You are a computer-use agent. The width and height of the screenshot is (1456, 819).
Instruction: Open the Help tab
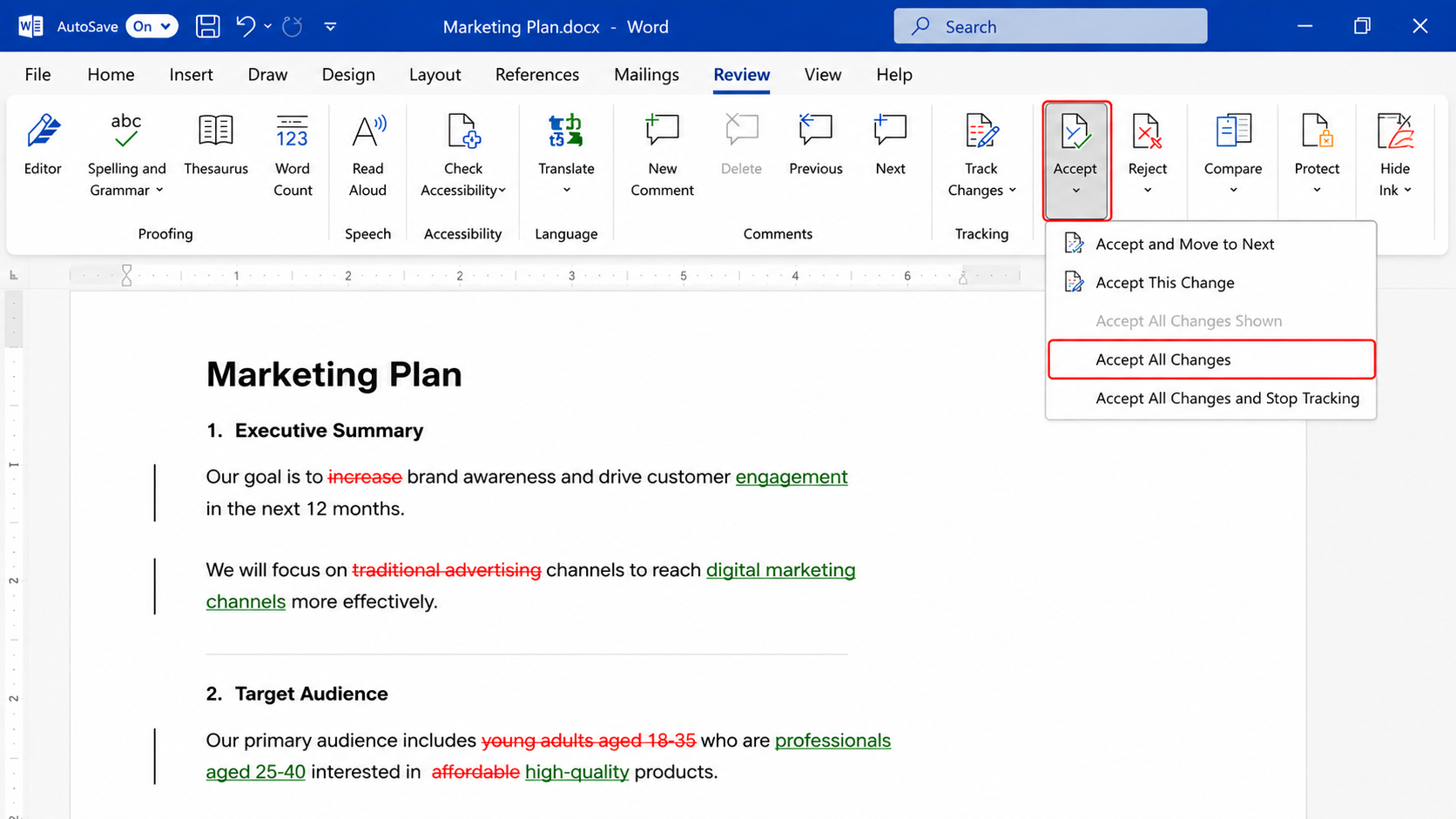coord(893,75)
